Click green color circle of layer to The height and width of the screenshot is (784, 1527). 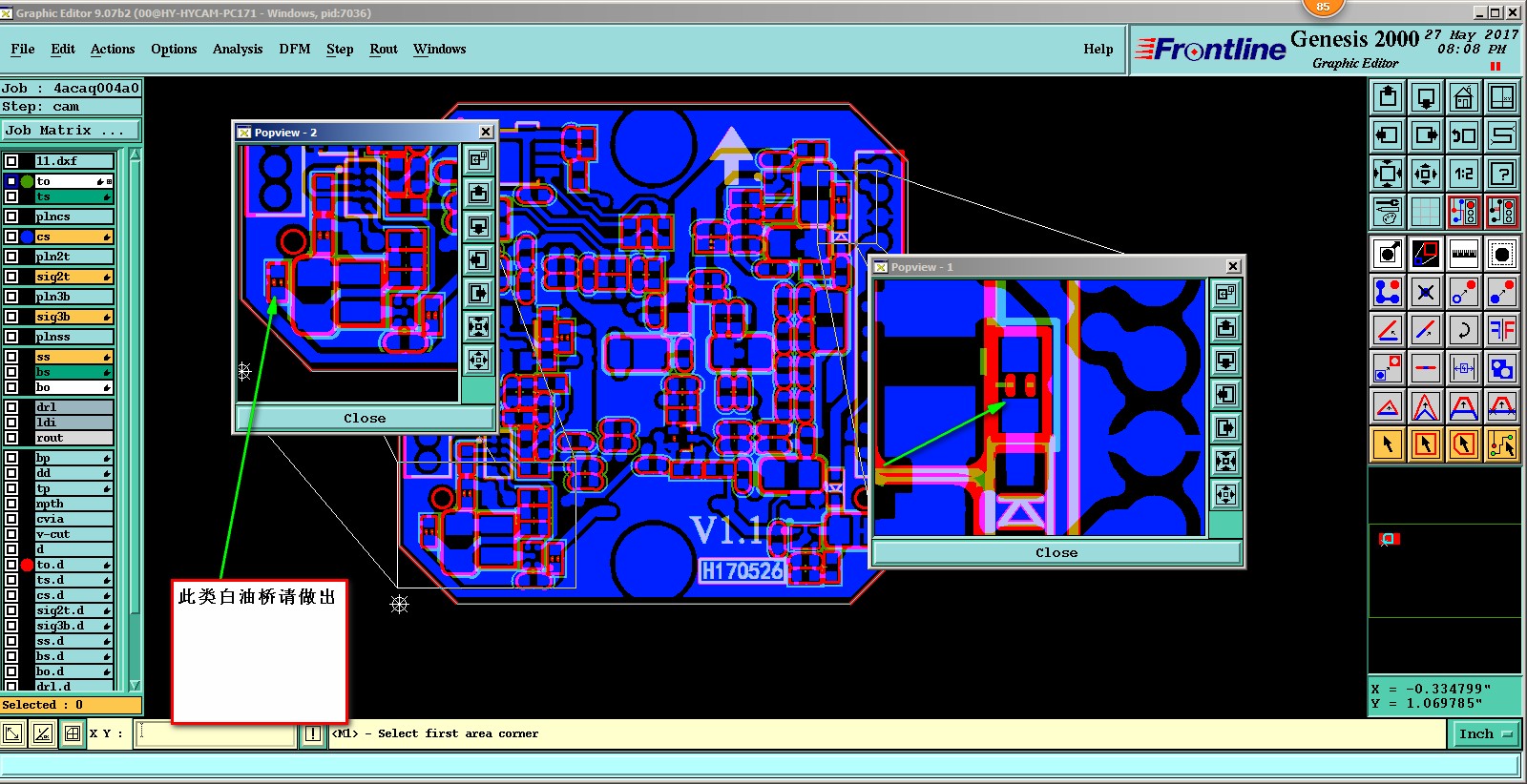point(28,181)
